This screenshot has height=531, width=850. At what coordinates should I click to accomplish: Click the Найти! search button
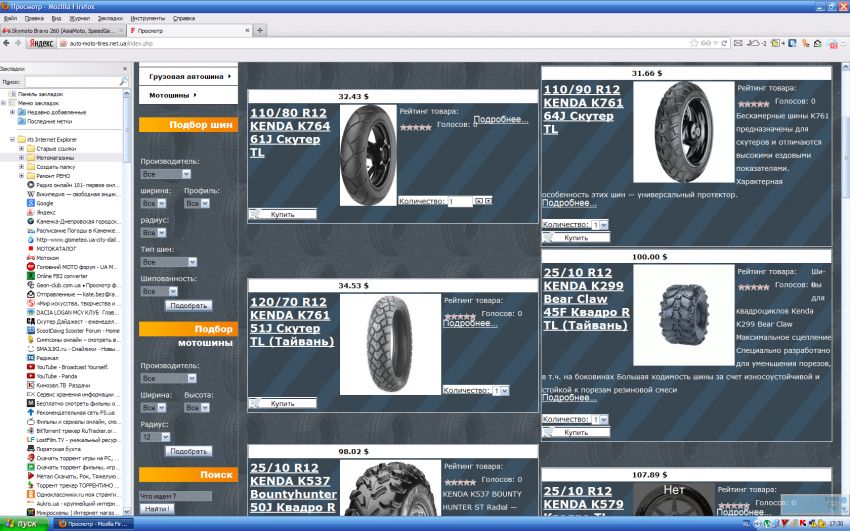157,508
